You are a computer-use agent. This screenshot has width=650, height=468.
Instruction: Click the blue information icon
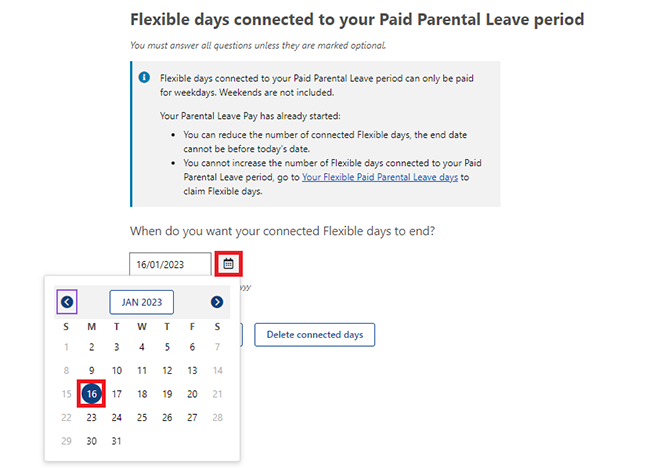point(144,78)
